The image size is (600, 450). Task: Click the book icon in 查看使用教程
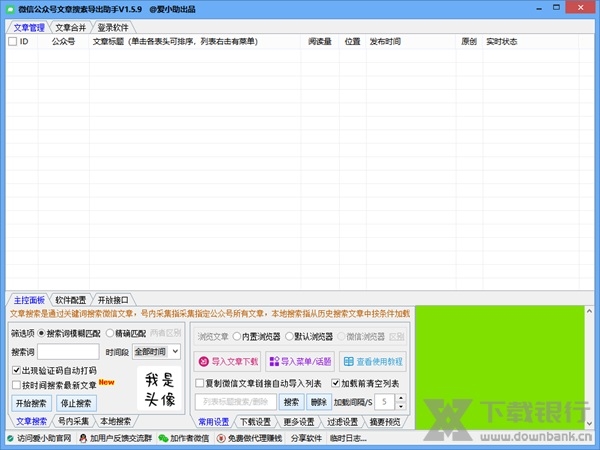(x=349, y=362)
